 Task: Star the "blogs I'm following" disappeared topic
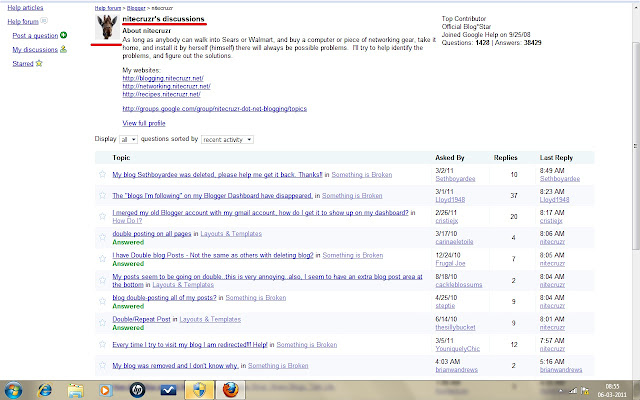click(102, 195)
